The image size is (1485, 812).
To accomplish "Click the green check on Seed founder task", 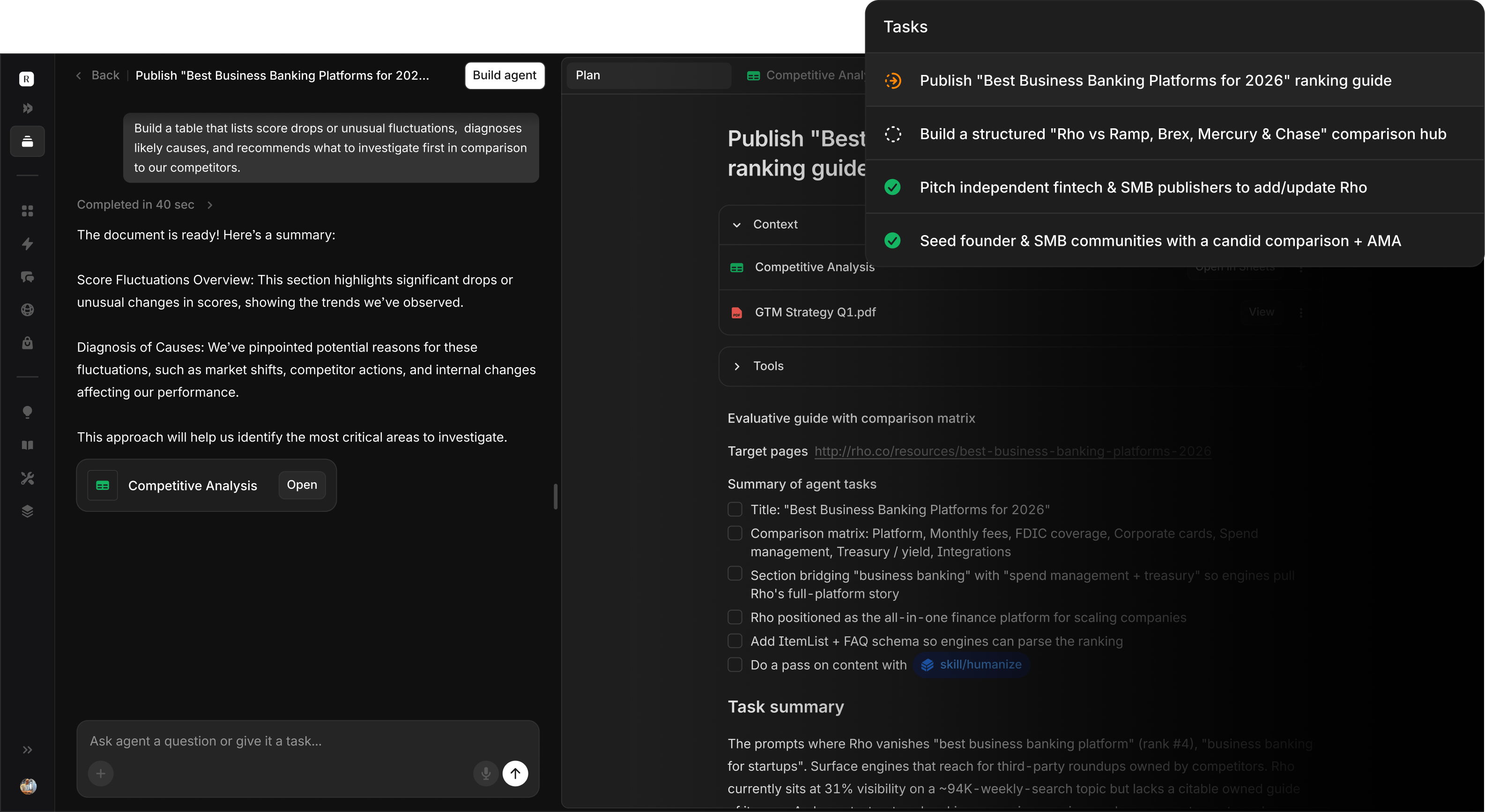I will [892, 241].
